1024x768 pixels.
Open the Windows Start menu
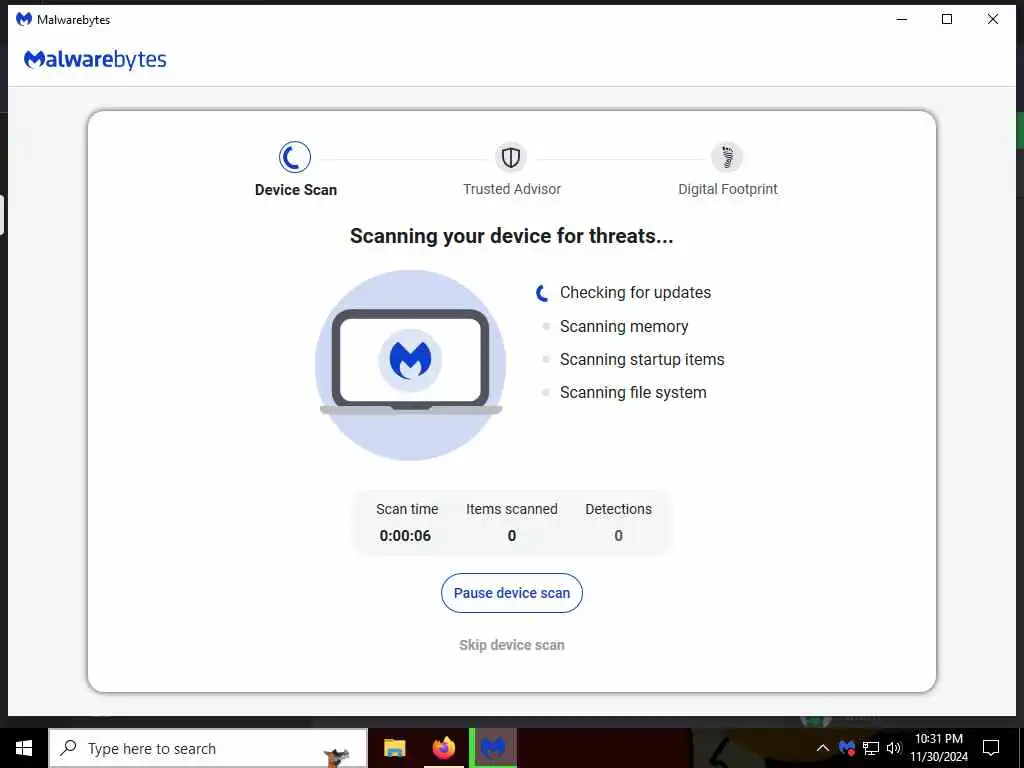24,748
